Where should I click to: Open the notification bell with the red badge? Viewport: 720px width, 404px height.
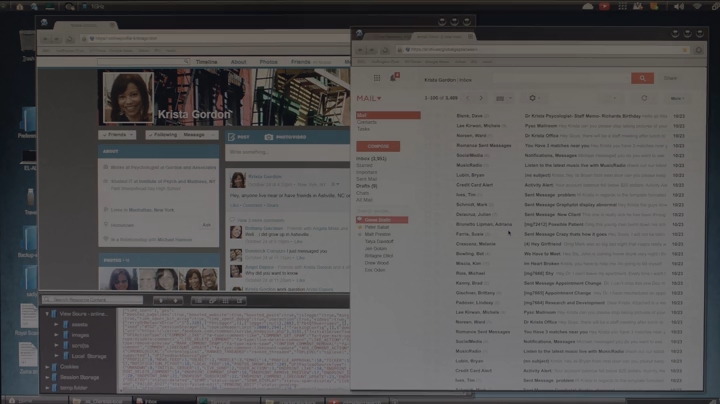tap(394, 77)
